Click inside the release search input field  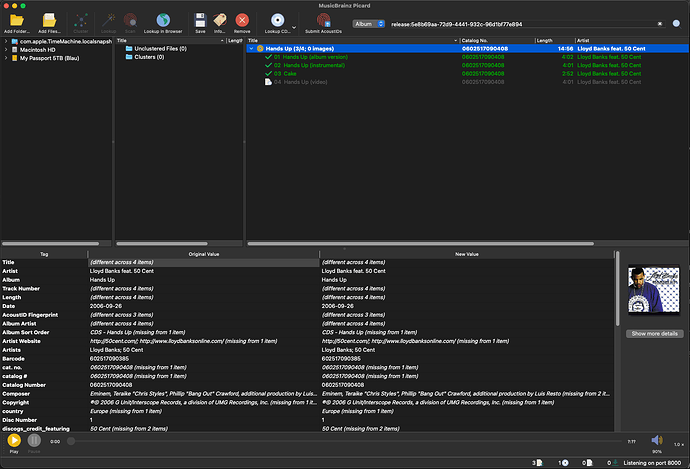tap(521, 24)
